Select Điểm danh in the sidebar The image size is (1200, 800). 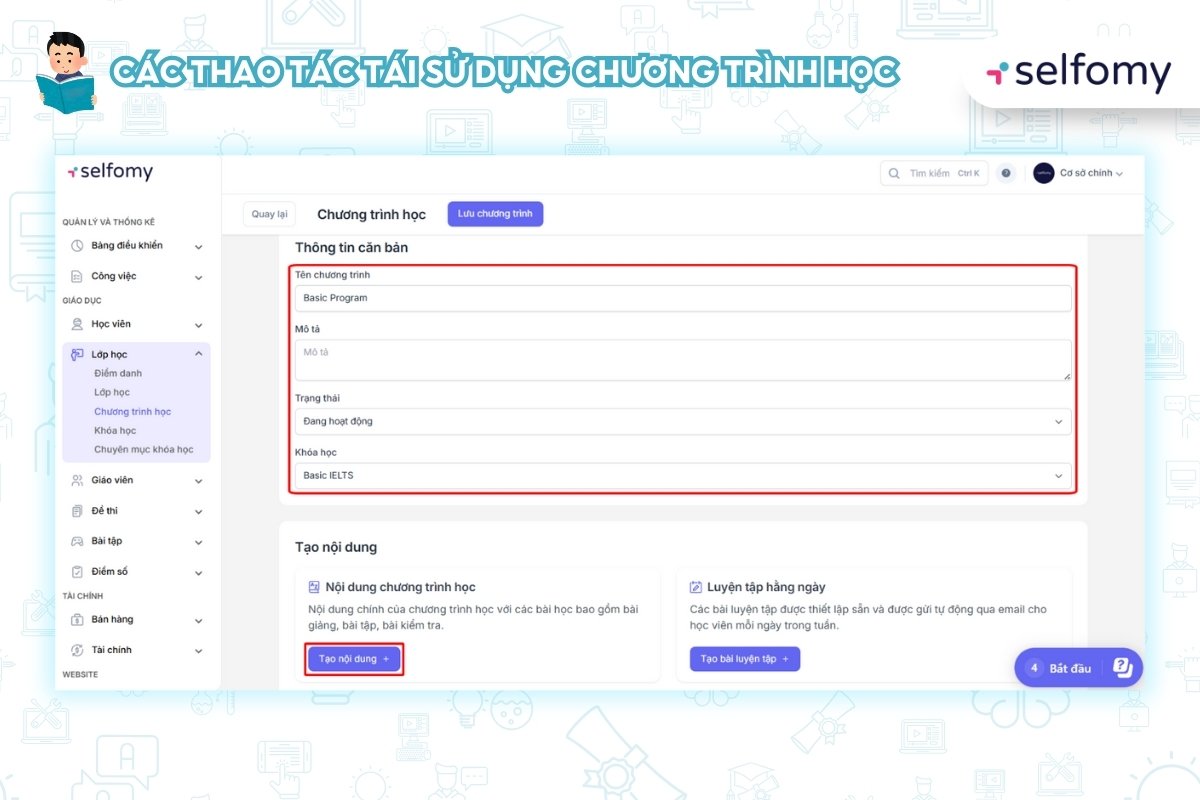pos(118,373)
